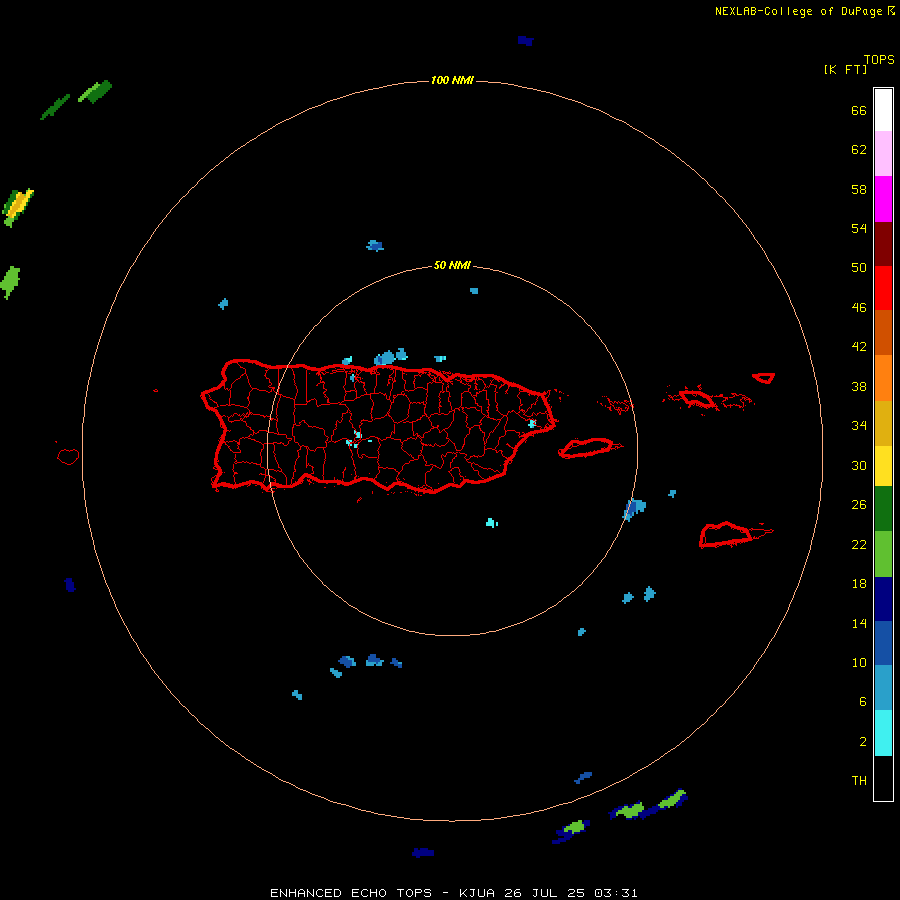Click the yellow-cored echo at far left edge
The width and height of the screenshot is (900, 900).
coord(18,207)
